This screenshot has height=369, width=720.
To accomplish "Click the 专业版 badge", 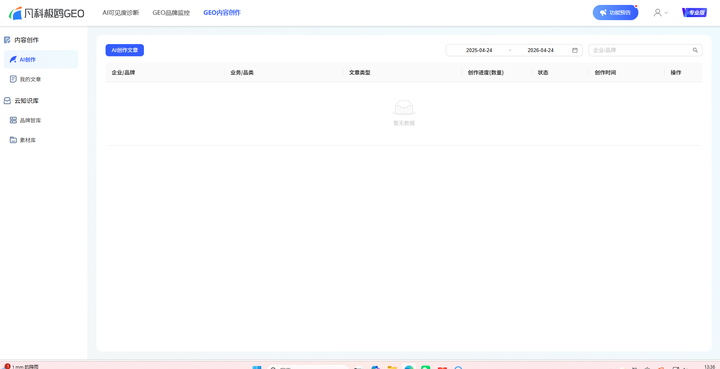I will point(694,13).
